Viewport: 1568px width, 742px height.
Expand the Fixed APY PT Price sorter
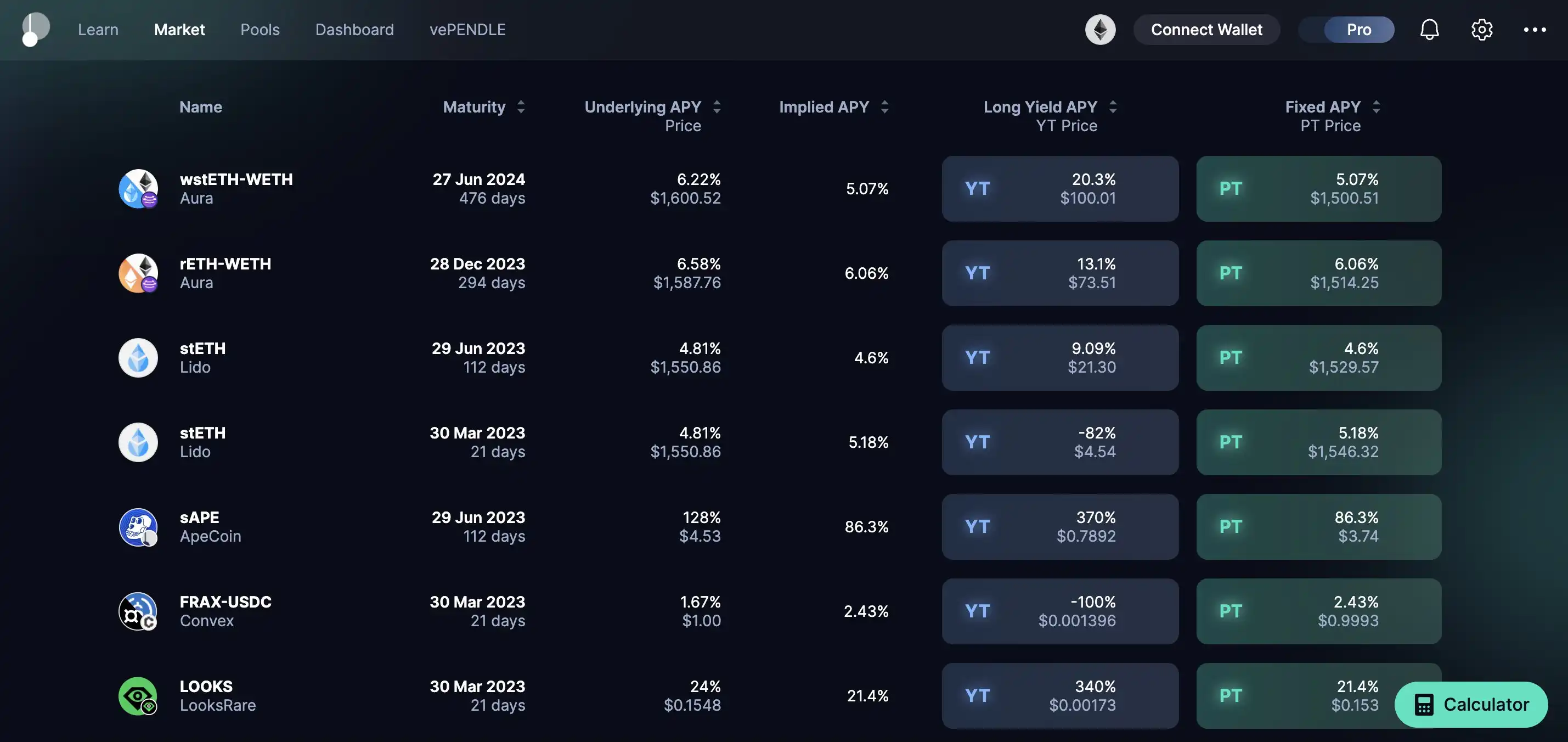coord(1376,107)
